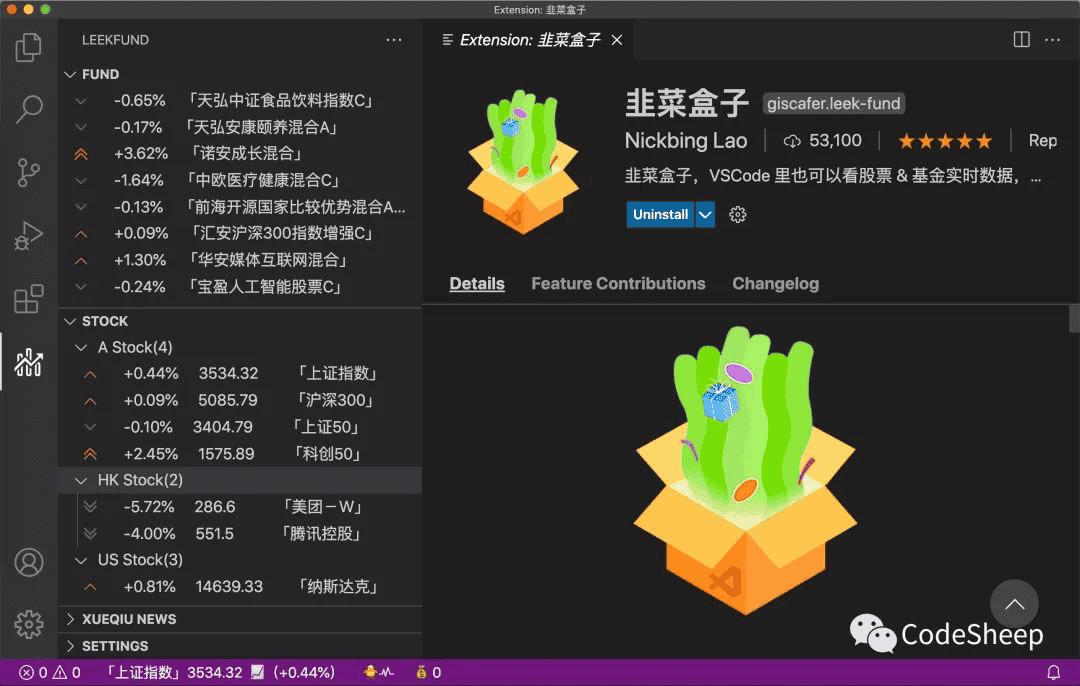Close the Extension: 韭菜盒子 tab
Image resolution: width=1080 pixels, height=686 pixels.
[x=617, y=40]
